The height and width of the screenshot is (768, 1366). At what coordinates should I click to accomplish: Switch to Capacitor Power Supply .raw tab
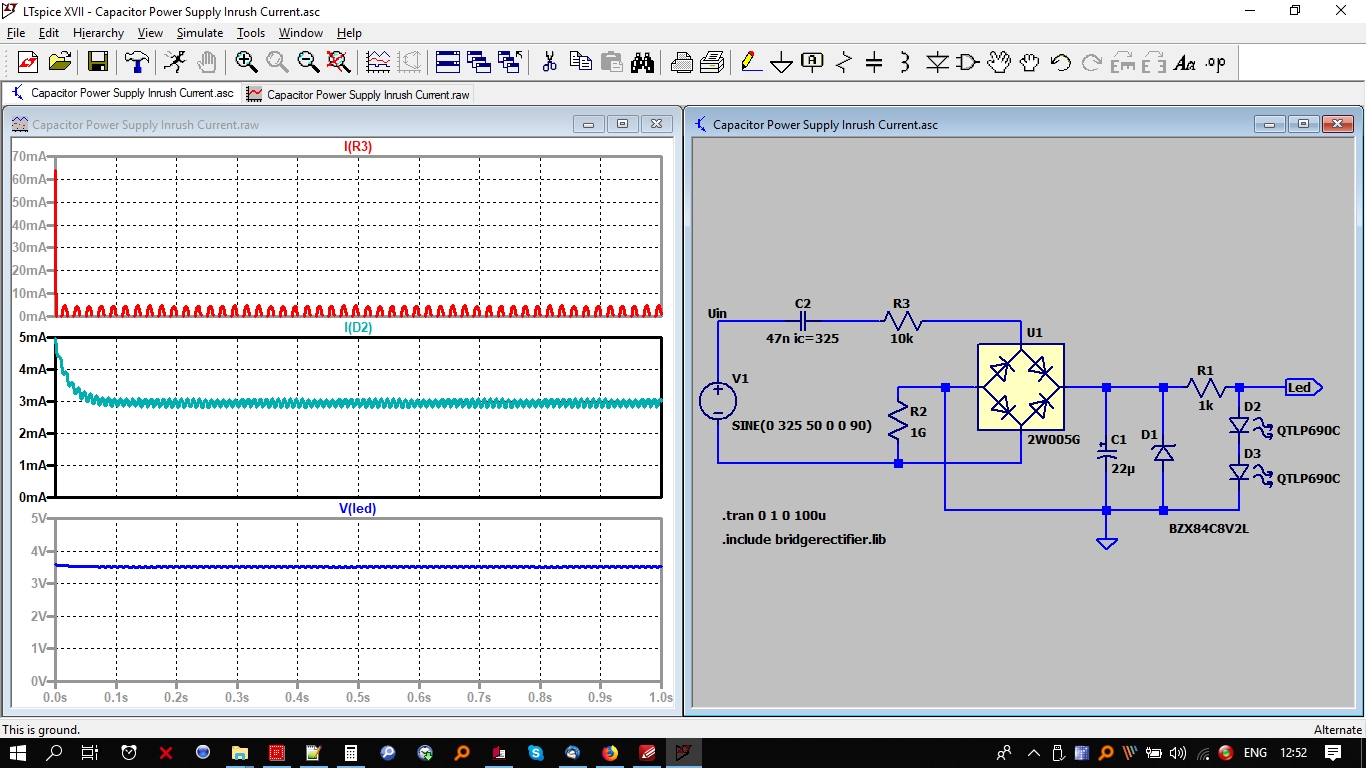click(x=357, y=95)
